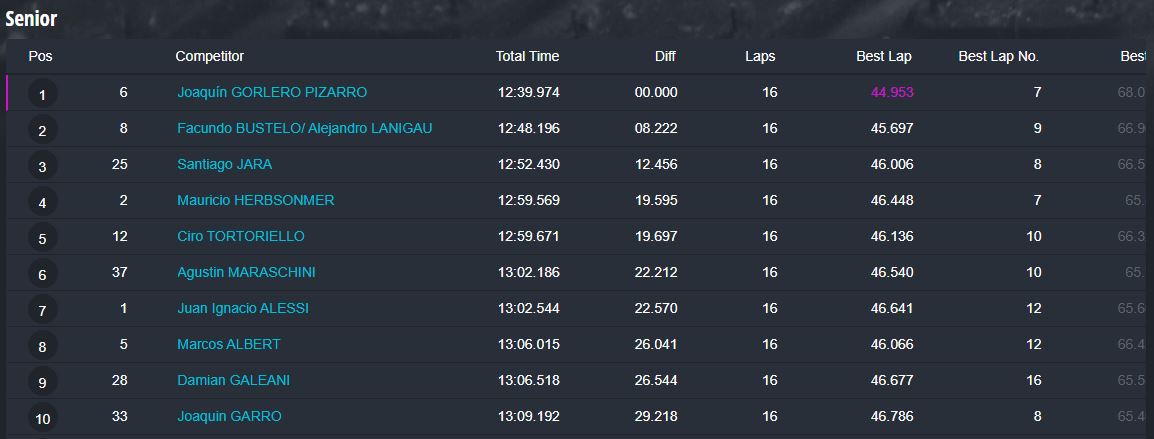Click Agustin MARASCHINI competitor name
Screen dimensions: 1154x439
point(246,273)
